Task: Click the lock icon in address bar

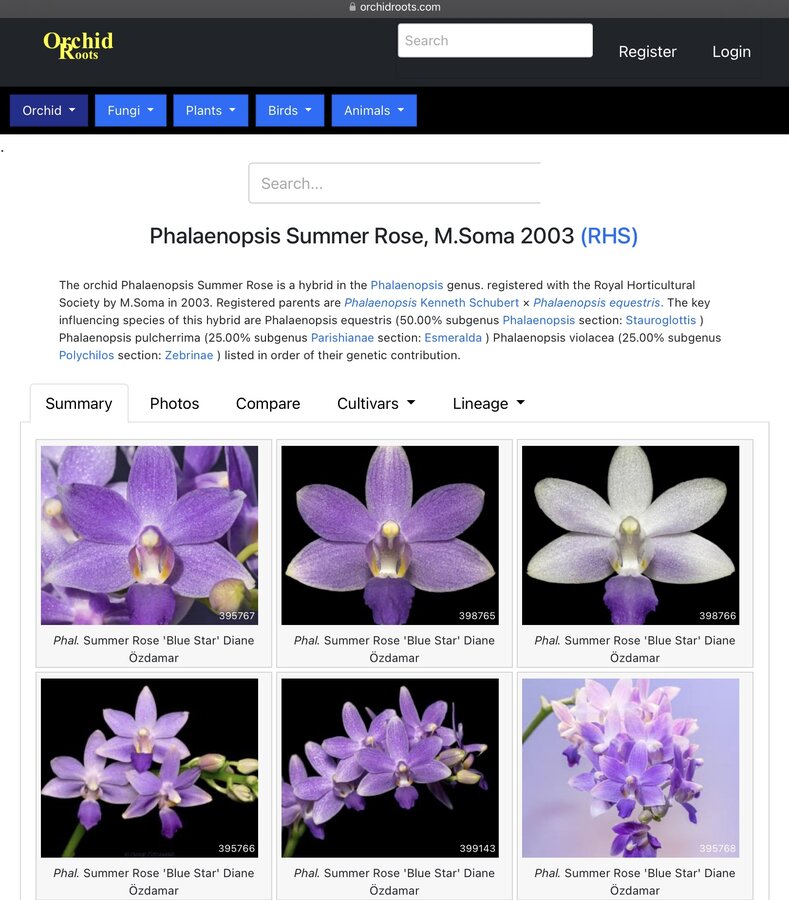Action: coord(352,7)
